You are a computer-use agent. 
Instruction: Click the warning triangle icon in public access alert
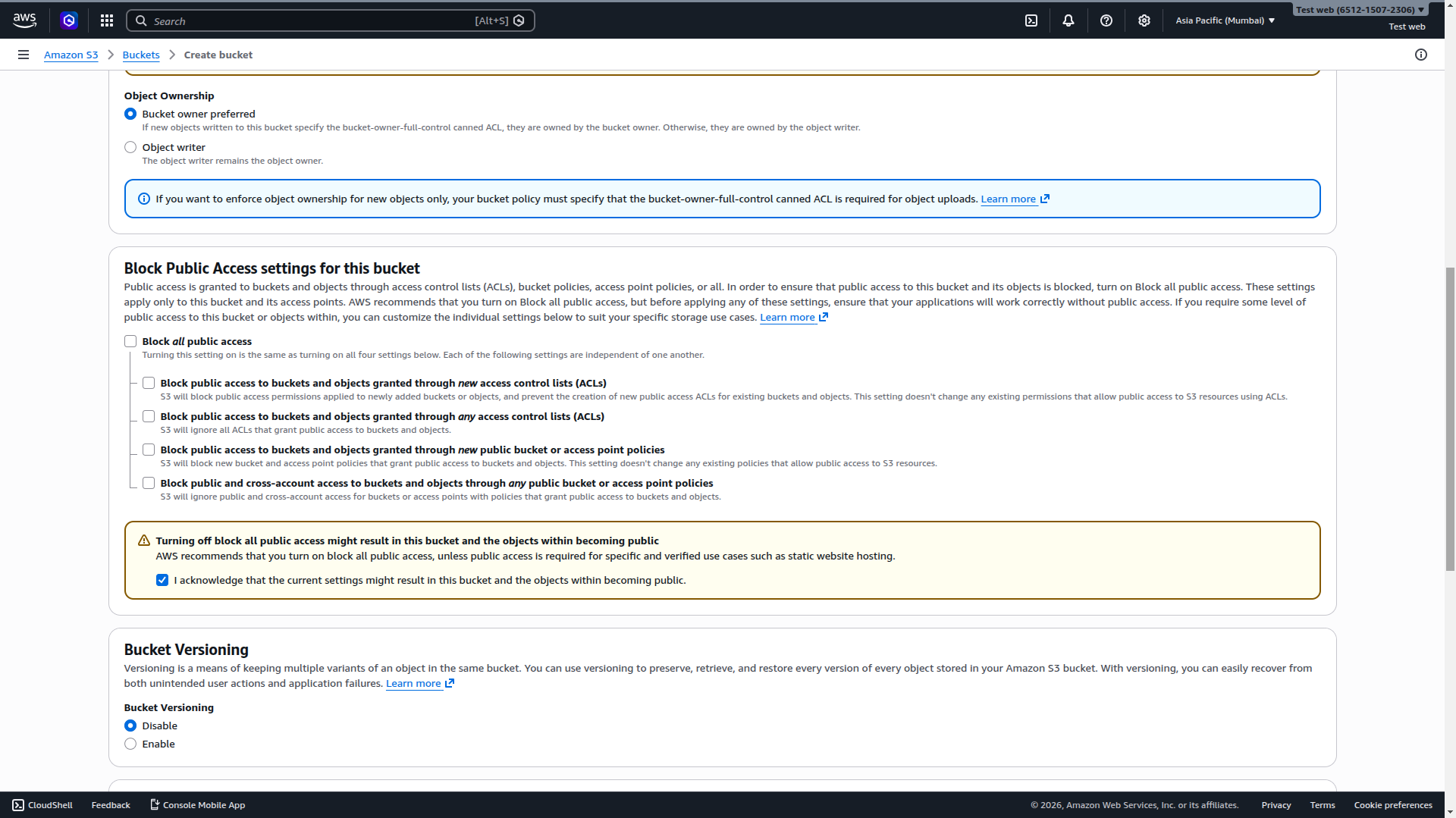pos(144,541)
